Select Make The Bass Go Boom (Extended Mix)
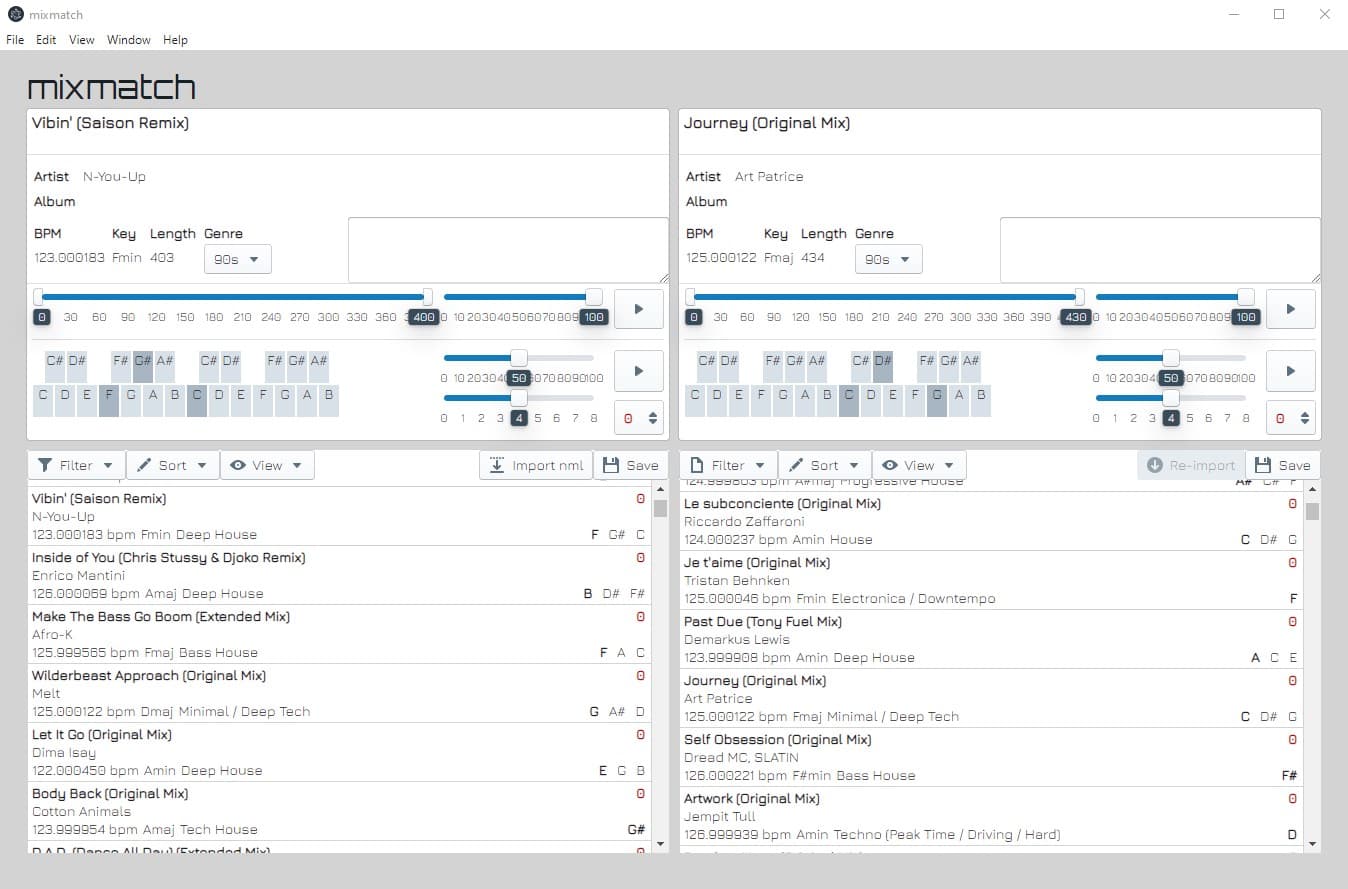 pyautogui.click(x=339, y=634)
